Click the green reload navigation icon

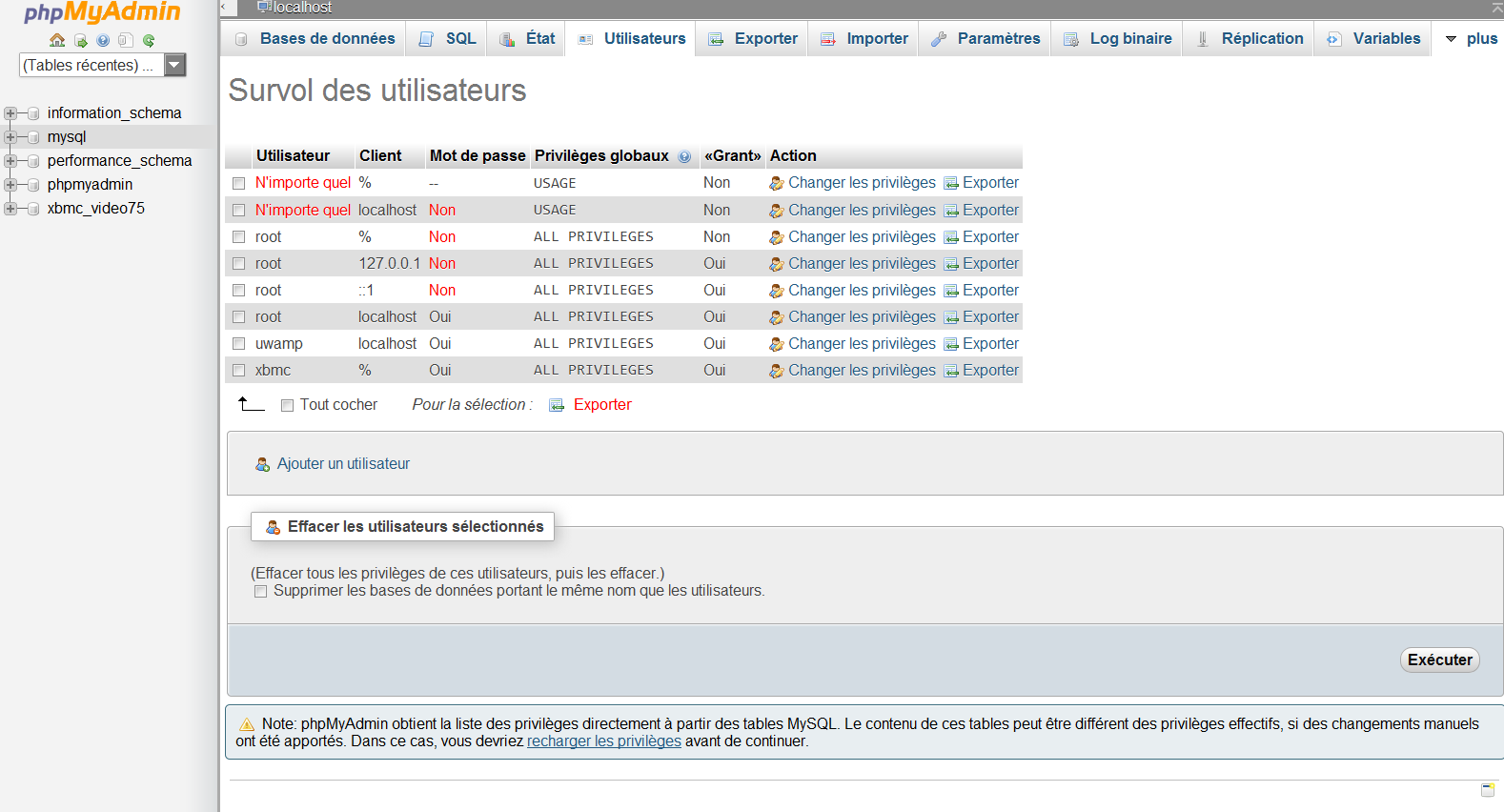click(x=149, y=40)
